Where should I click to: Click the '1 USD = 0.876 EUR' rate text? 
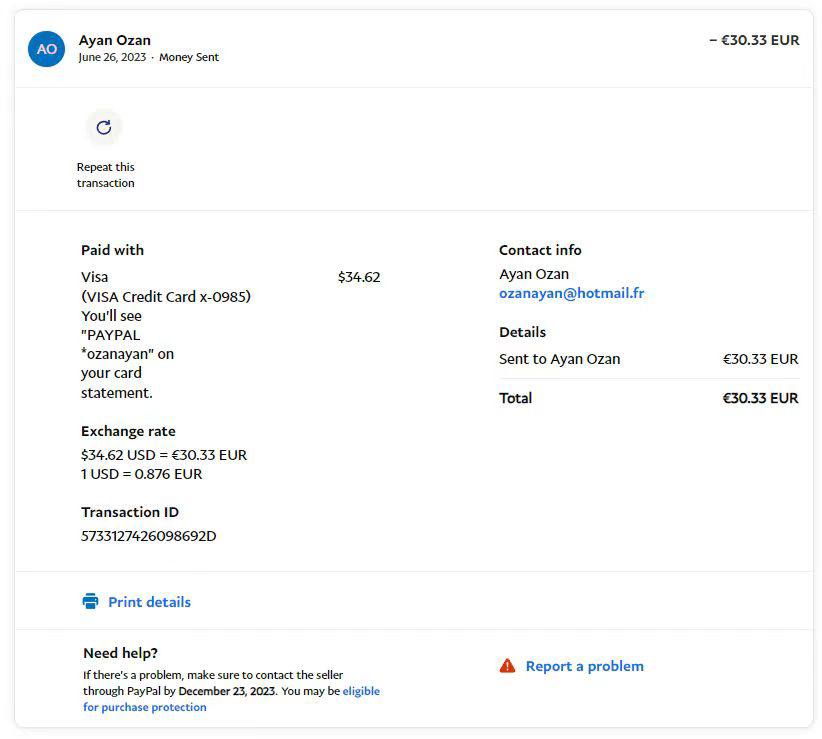point(141,474)
